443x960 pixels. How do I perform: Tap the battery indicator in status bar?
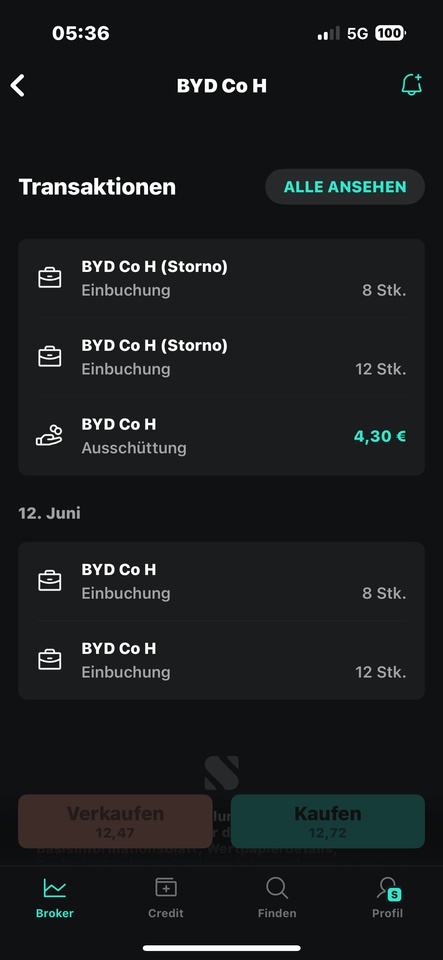390,33
